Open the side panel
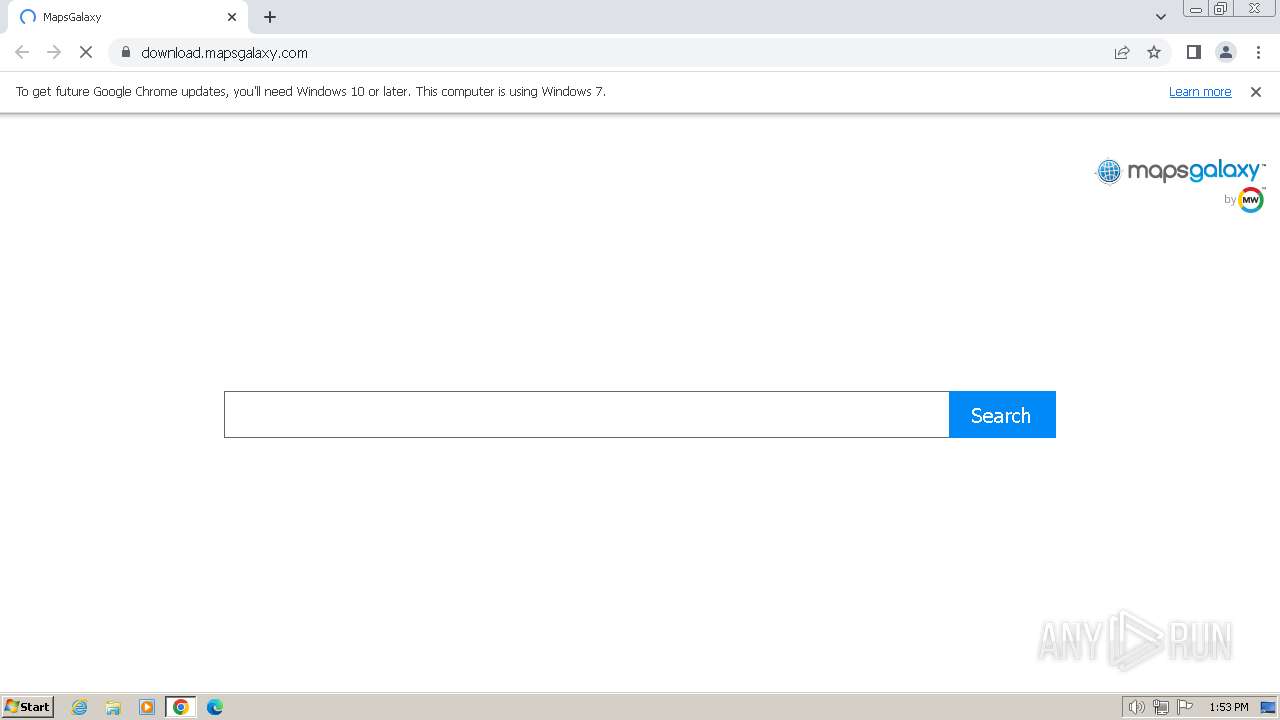The image size is (1280, 720). [x=1193, y=52]
